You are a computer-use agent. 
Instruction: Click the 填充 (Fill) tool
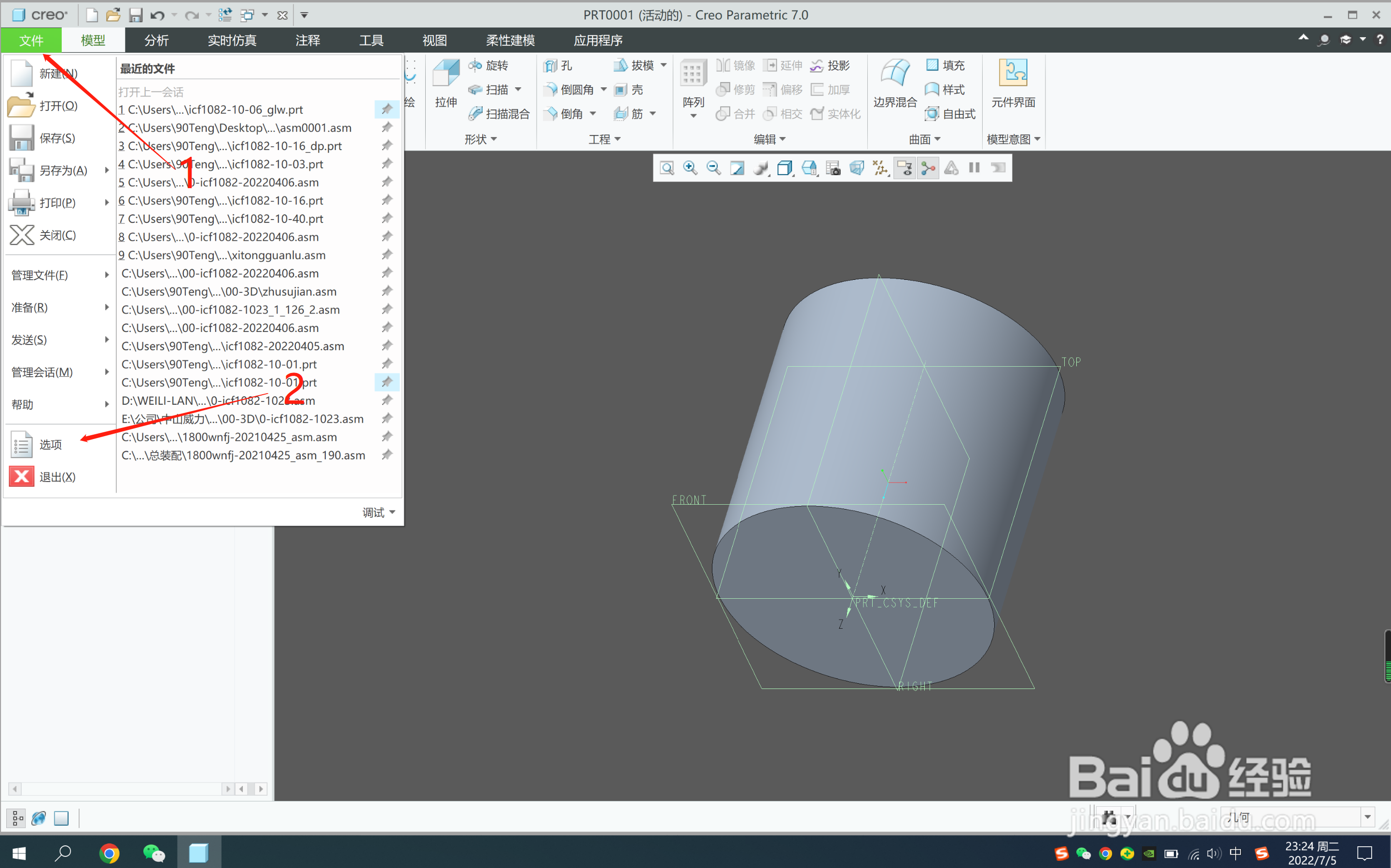(945, 66)
